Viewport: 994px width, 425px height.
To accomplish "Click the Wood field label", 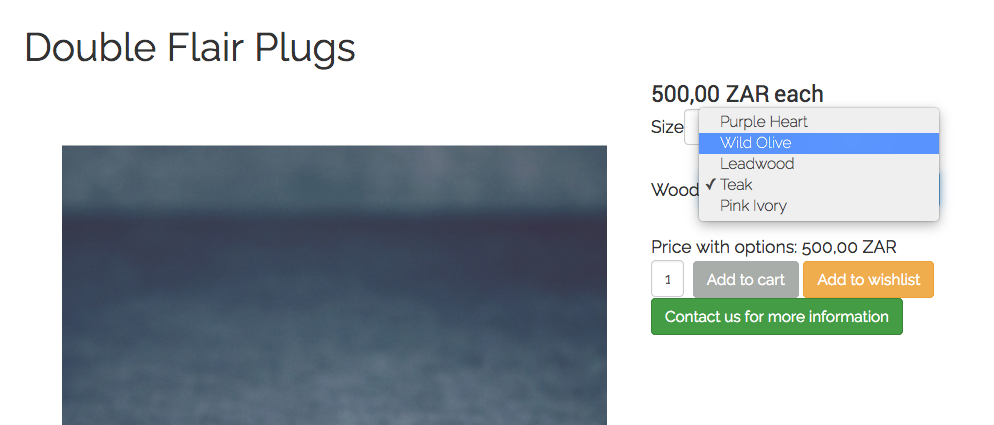I will pos(674,190).
